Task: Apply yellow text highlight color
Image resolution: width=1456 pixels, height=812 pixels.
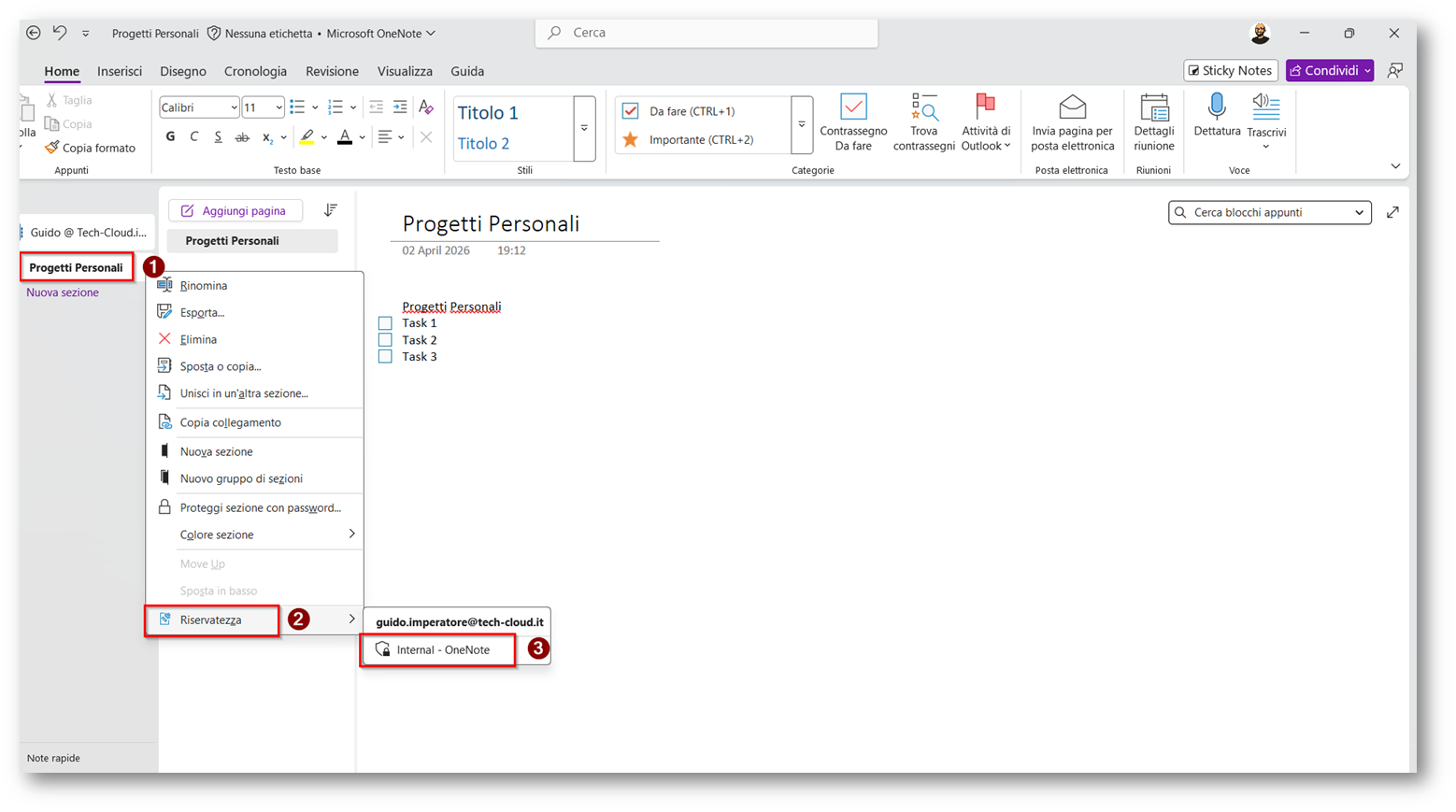Action: click(x=307, y=137)
